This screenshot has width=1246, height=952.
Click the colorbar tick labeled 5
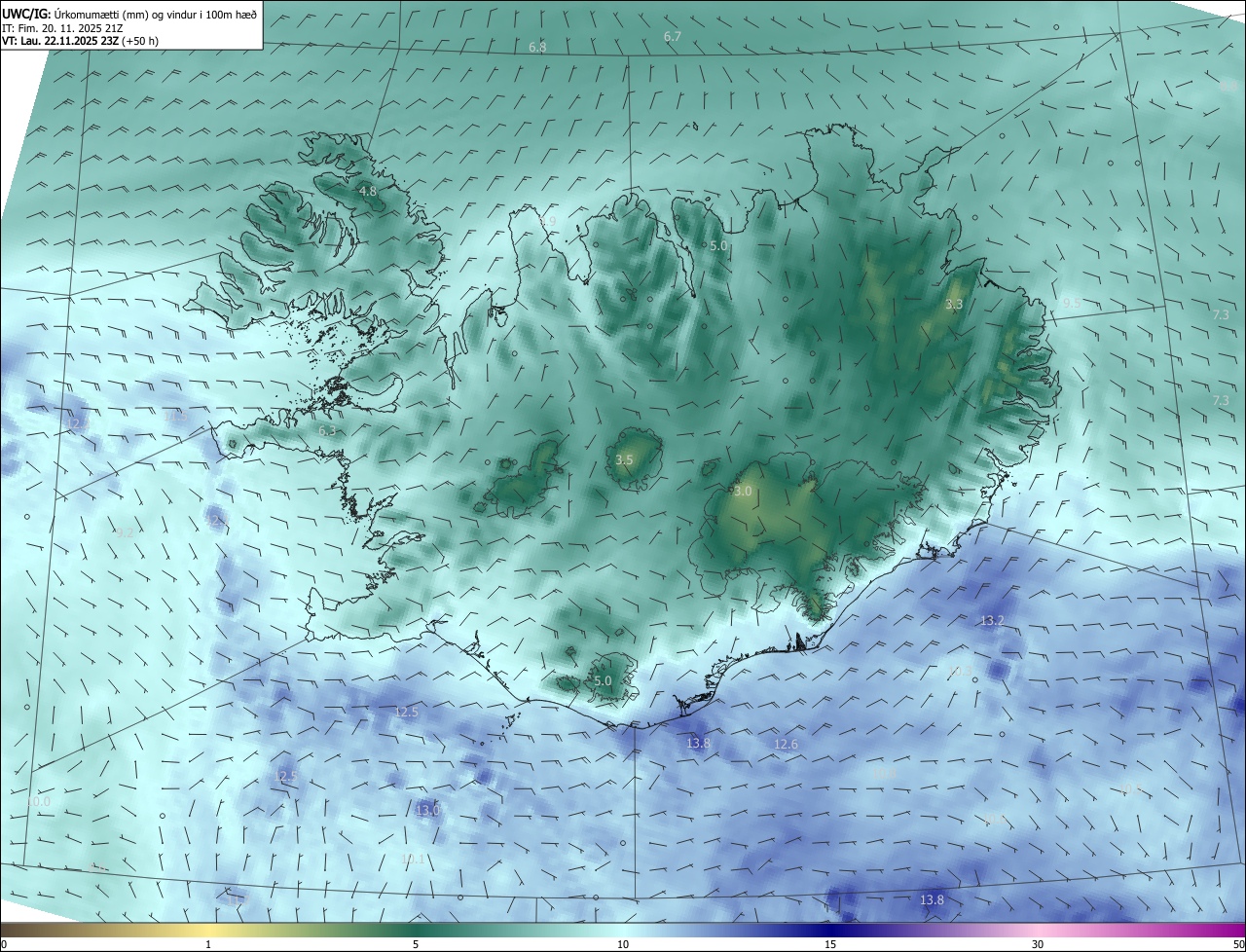coord(416,944)
